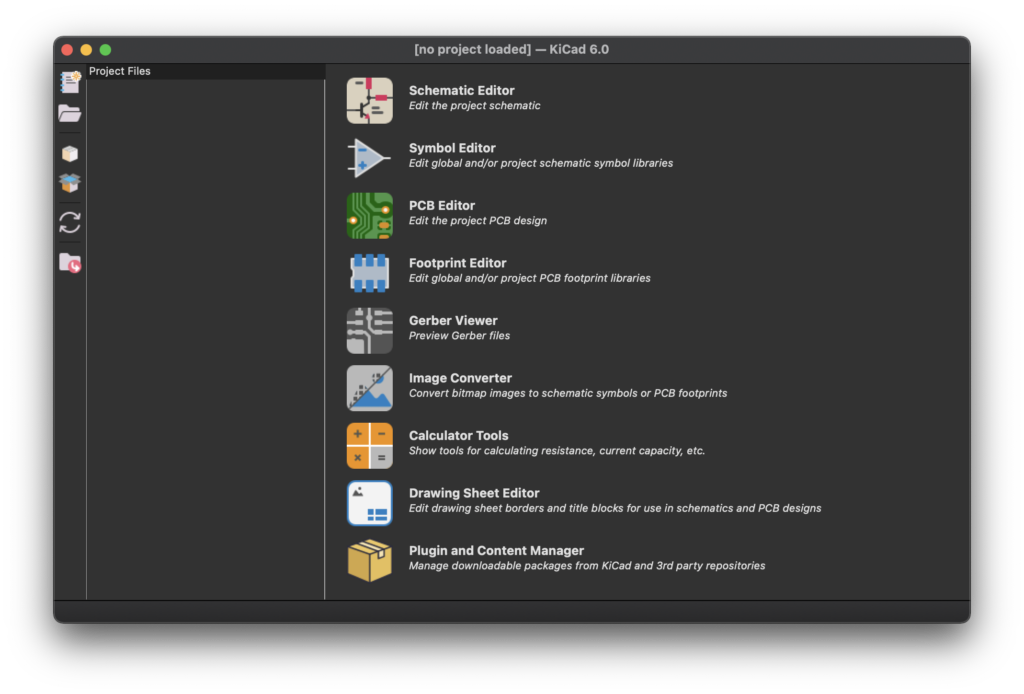
Task: Click 'Preview Gerber files' description
Action: (460, 336)
